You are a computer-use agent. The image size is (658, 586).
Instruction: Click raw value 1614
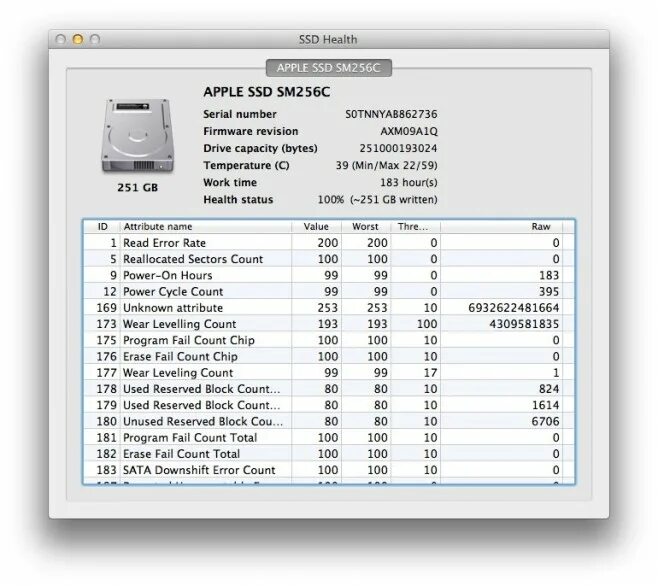click(x=546, y=405)
